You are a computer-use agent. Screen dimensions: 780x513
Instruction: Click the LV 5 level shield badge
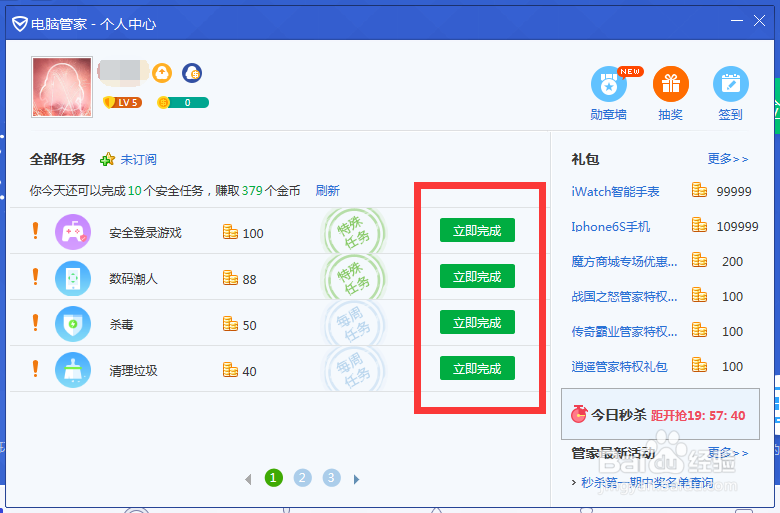(122, 103)
